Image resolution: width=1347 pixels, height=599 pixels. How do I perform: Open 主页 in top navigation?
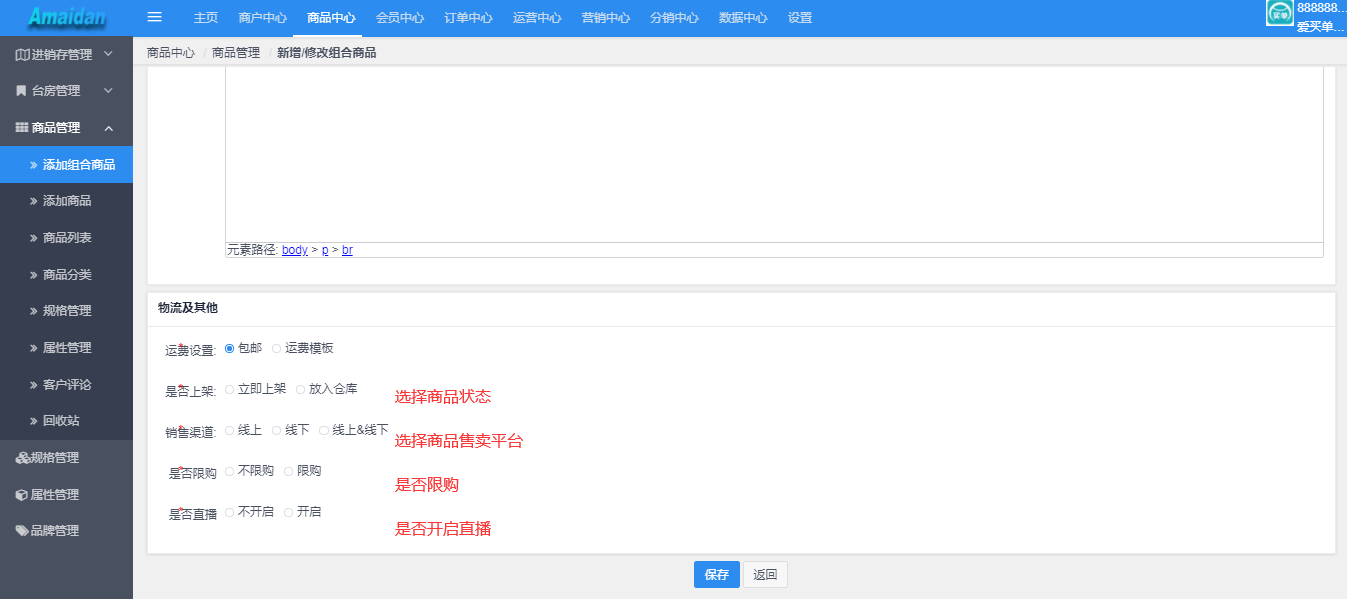click(x=206, y=18)
